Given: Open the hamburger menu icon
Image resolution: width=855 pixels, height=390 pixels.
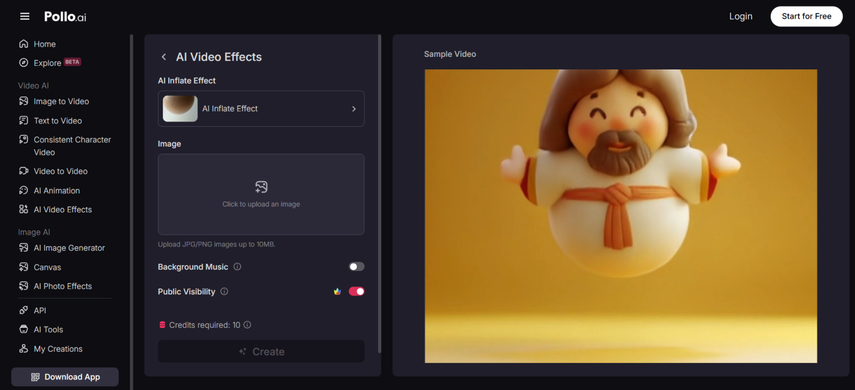Looking at the screenshot, I should pyautogui.click(x=25, y=16).
